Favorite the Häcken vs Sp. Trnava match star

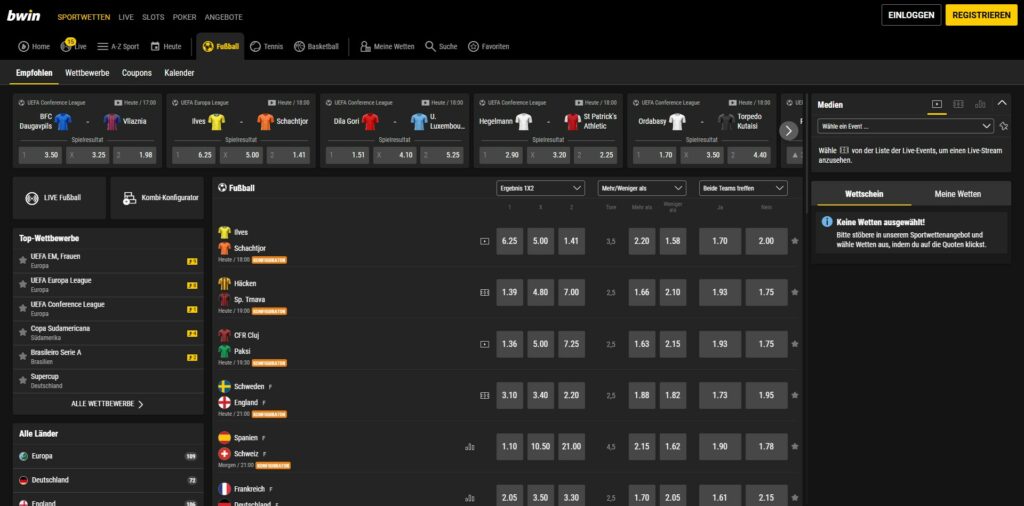795,293
